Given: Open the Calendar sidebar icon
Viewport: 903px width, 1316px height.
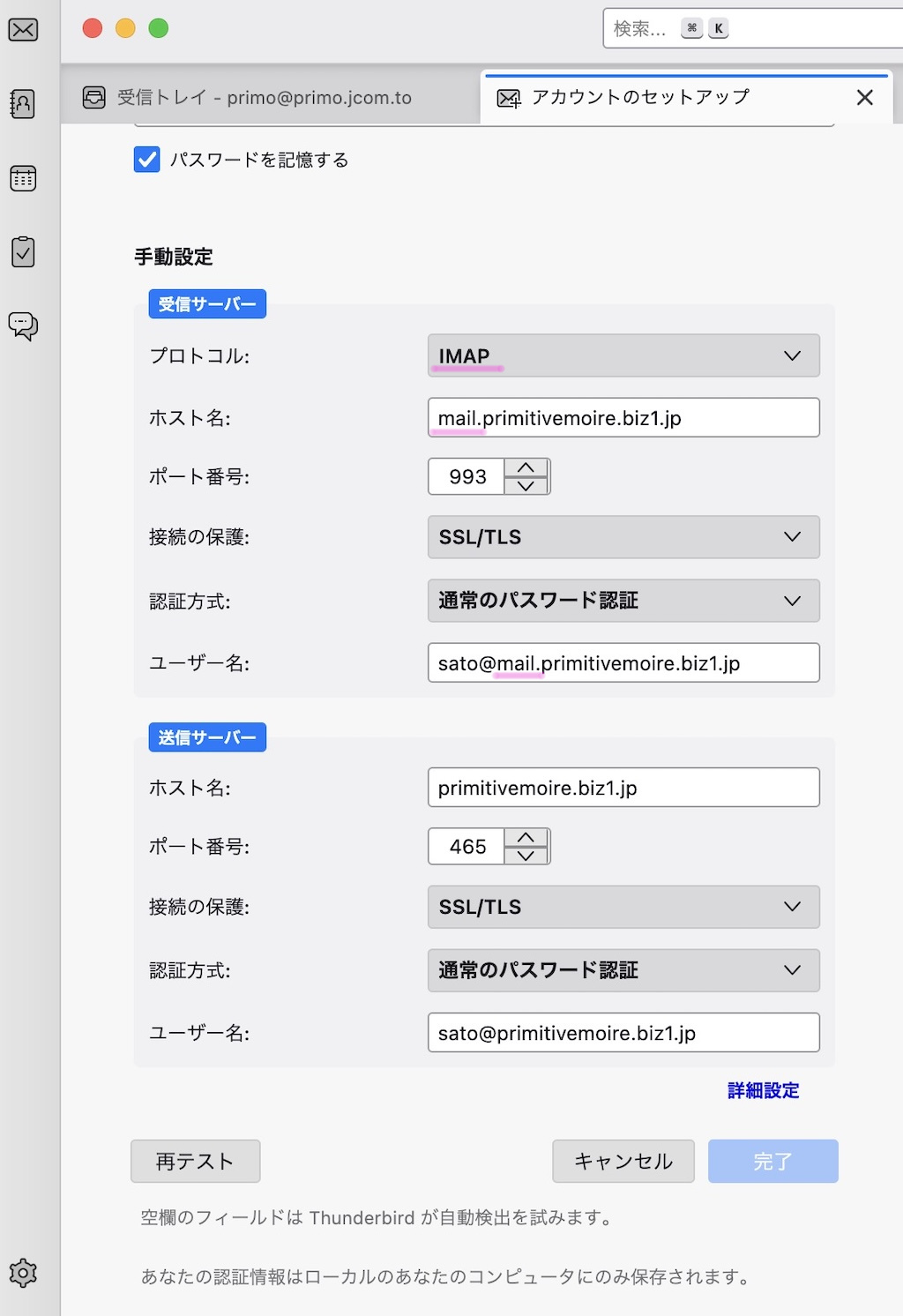Looking at the screenshot, I should click(23, 178).
